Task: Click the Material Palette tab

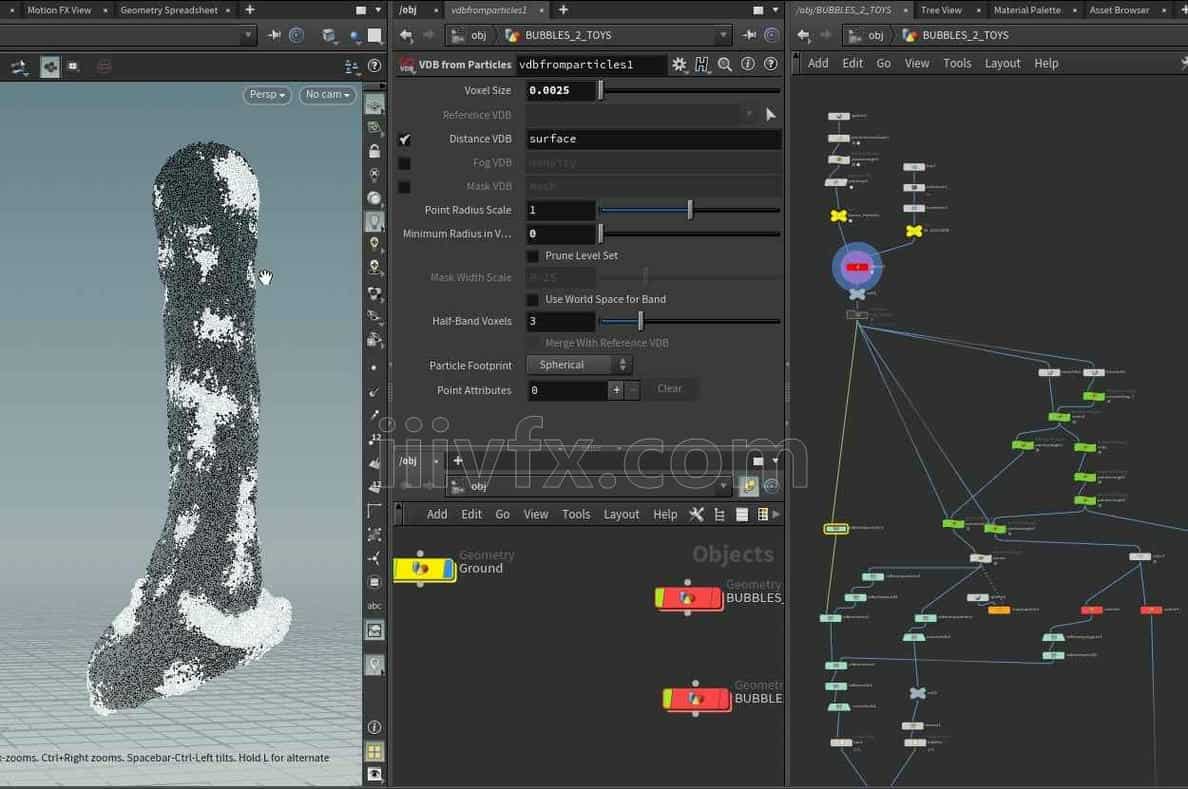Action: tap(1026, 10)
